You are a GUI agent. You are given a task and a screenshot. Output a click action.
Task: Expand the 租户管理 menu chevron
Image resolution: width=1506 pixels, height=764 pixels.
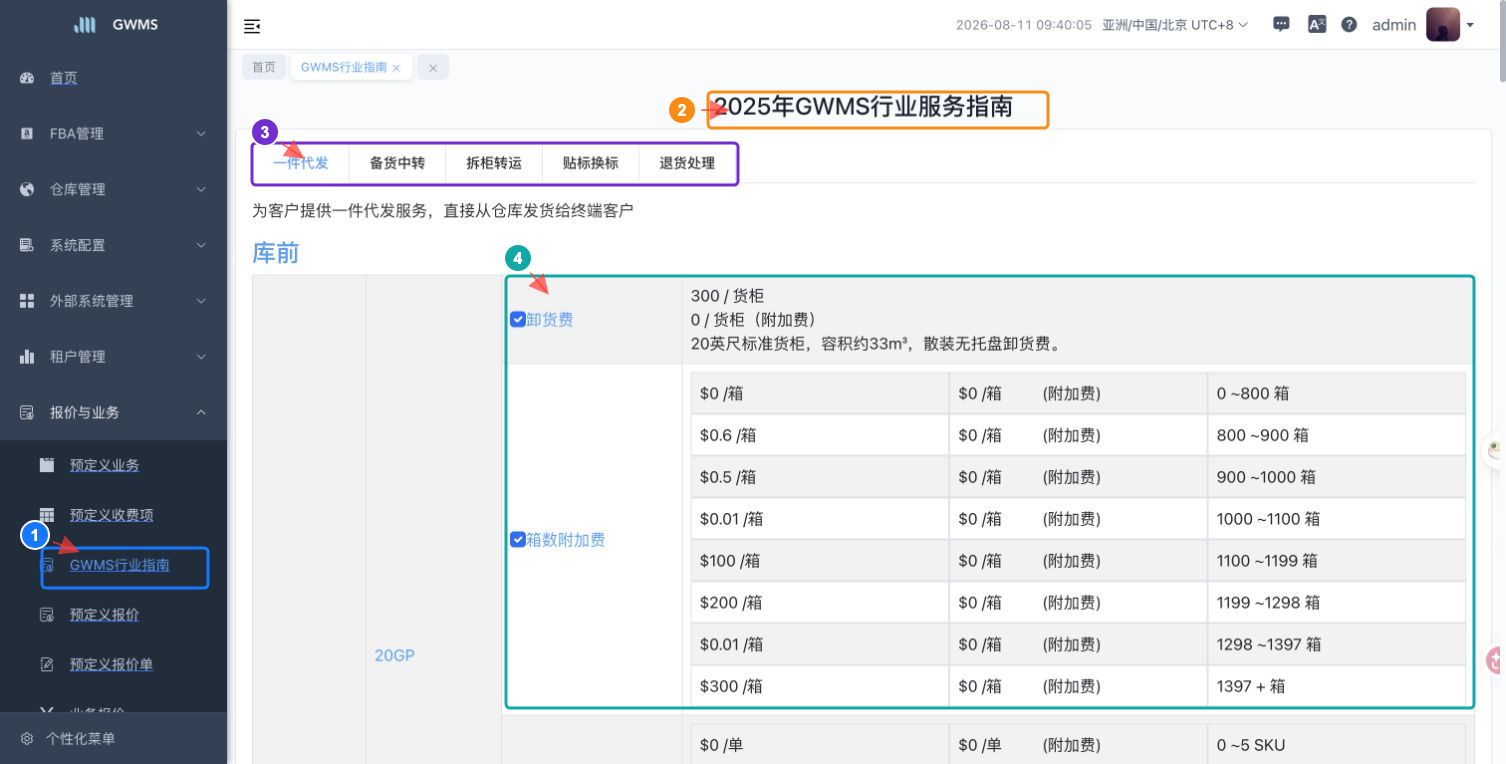click(x=201, y=357)
